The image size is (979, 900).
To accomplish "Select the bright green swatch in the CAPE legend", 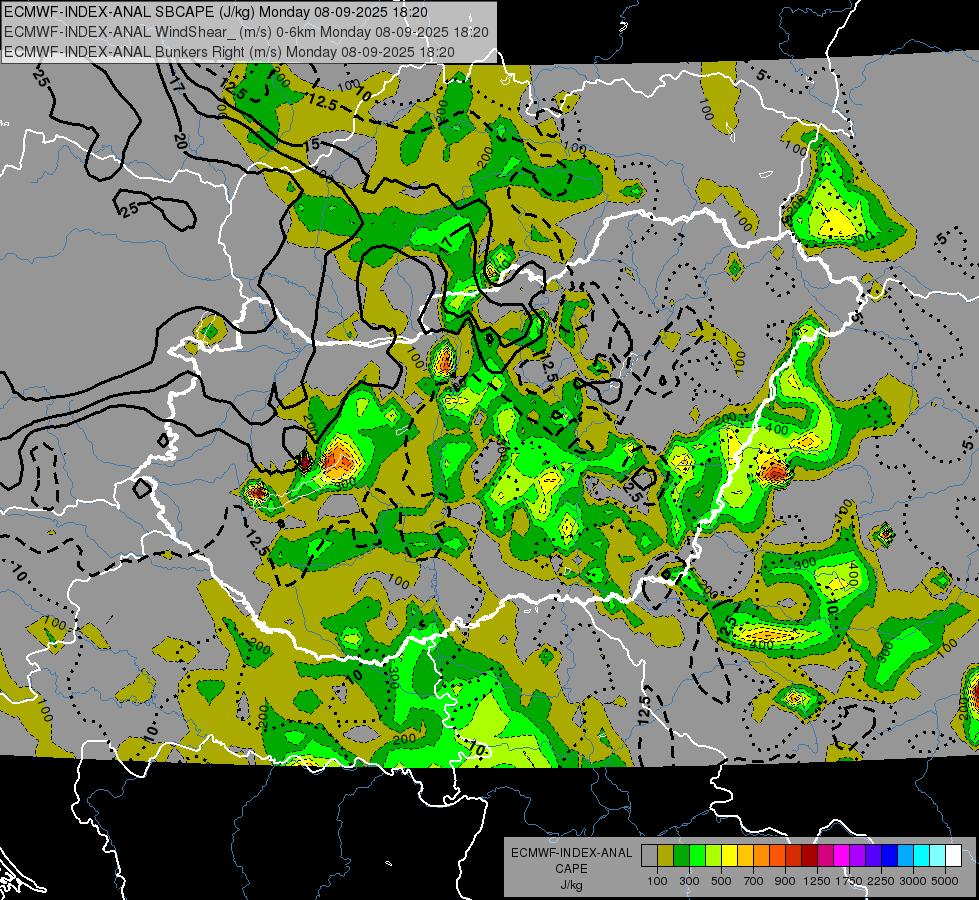I will pyautogui.click(x=697, y=856).
